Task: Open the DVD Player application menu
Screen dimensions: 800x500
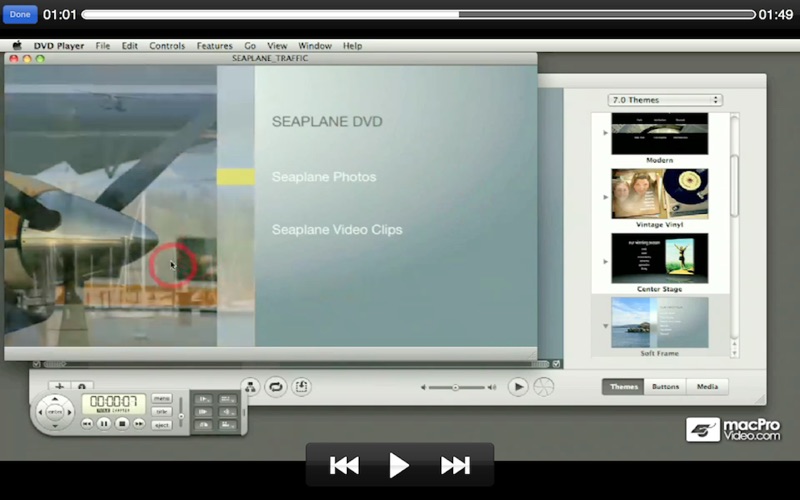Action: pyautogui.click(x=59, y=46)
